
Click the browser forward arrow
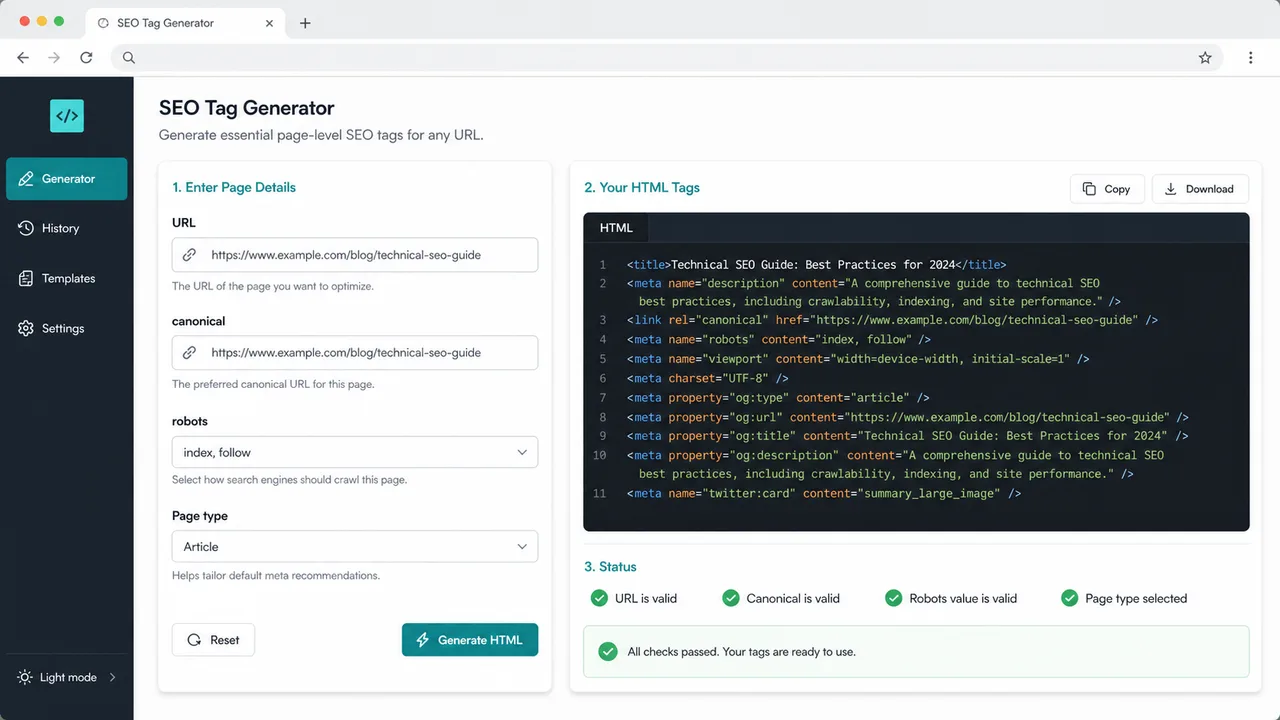point(54,58)
